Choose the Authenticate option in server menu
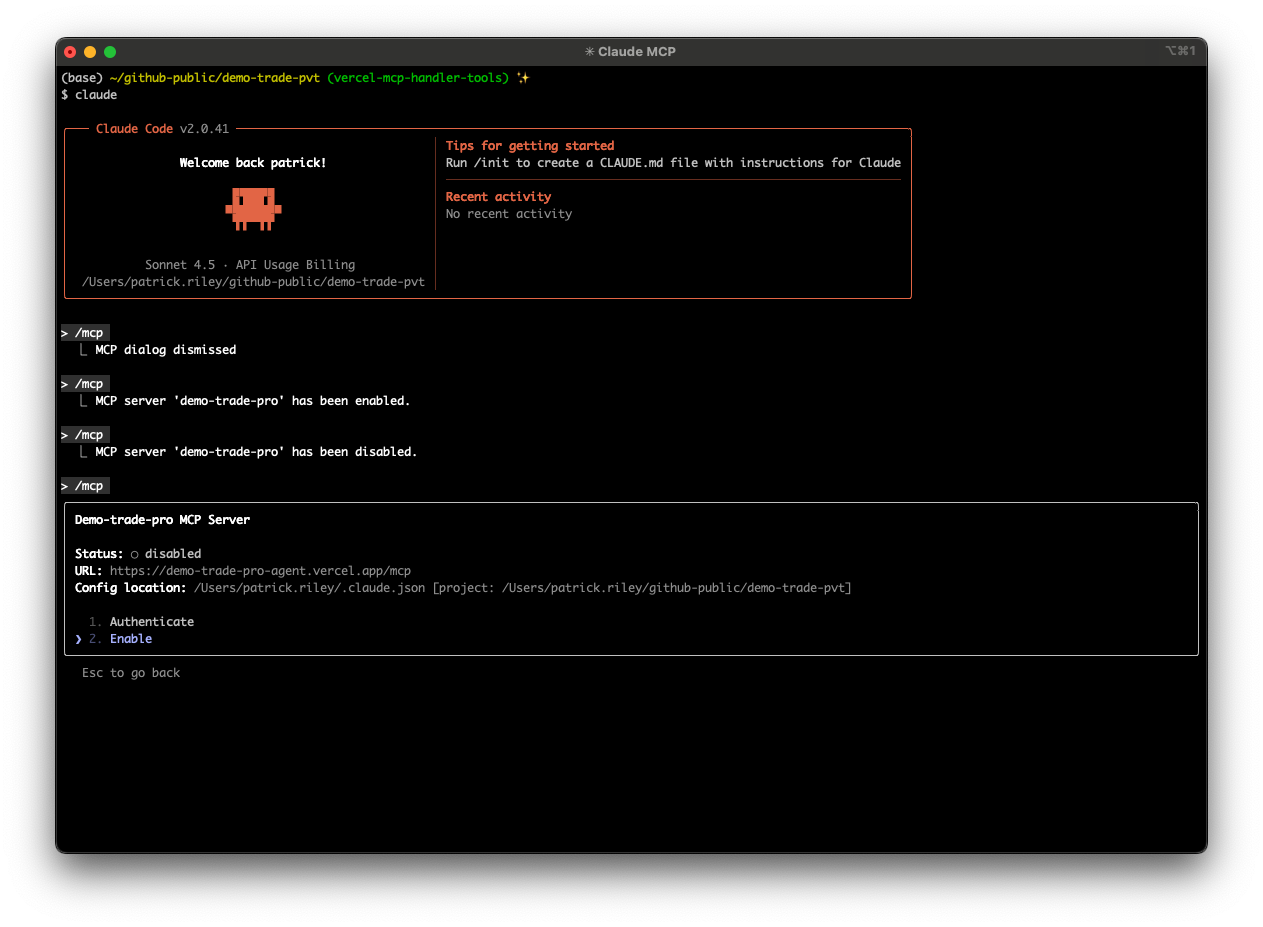 click(x=151, y=622)
